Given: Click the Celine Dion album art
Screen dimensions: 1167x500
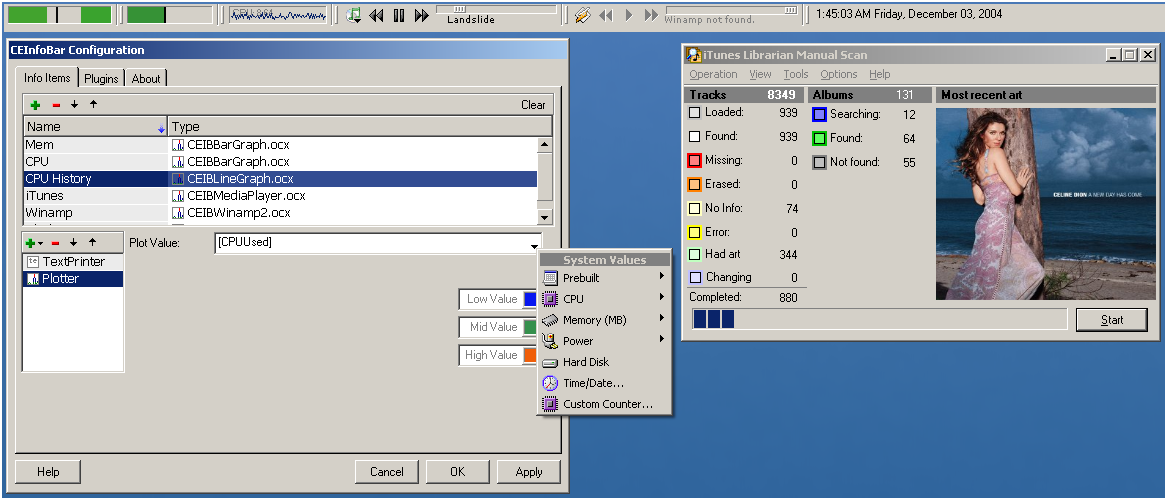Looking at the screenshot, I should tap(1046, 204).
